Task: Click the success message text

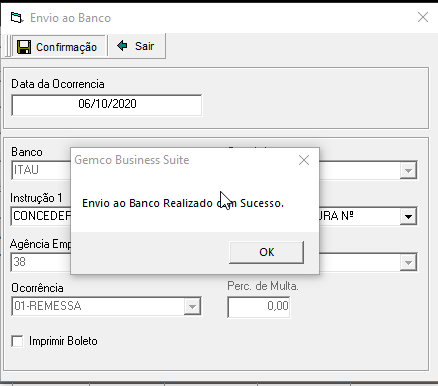Action: (183, 203)
